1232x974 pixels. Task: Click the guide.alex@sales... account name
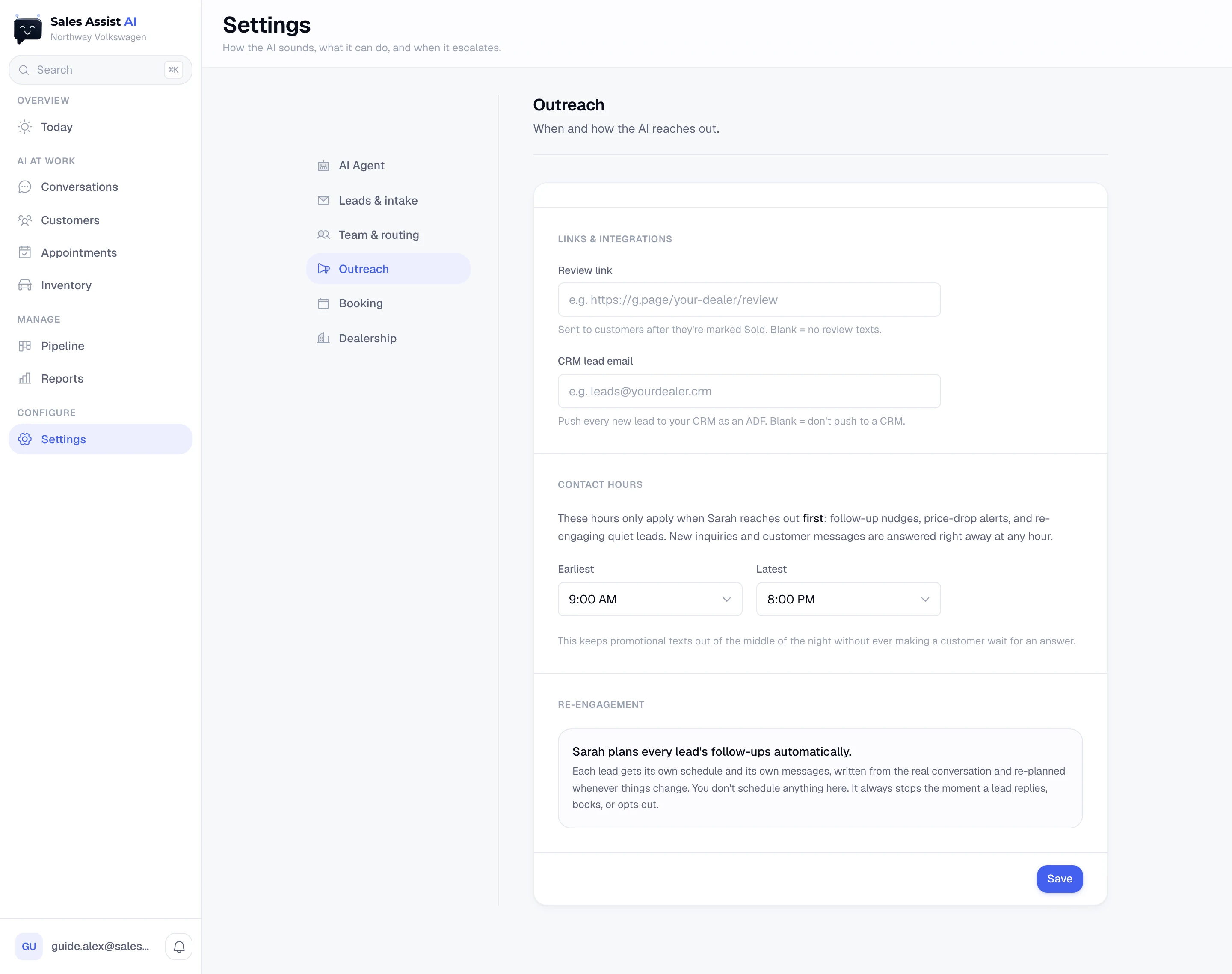tap(101, 946)
